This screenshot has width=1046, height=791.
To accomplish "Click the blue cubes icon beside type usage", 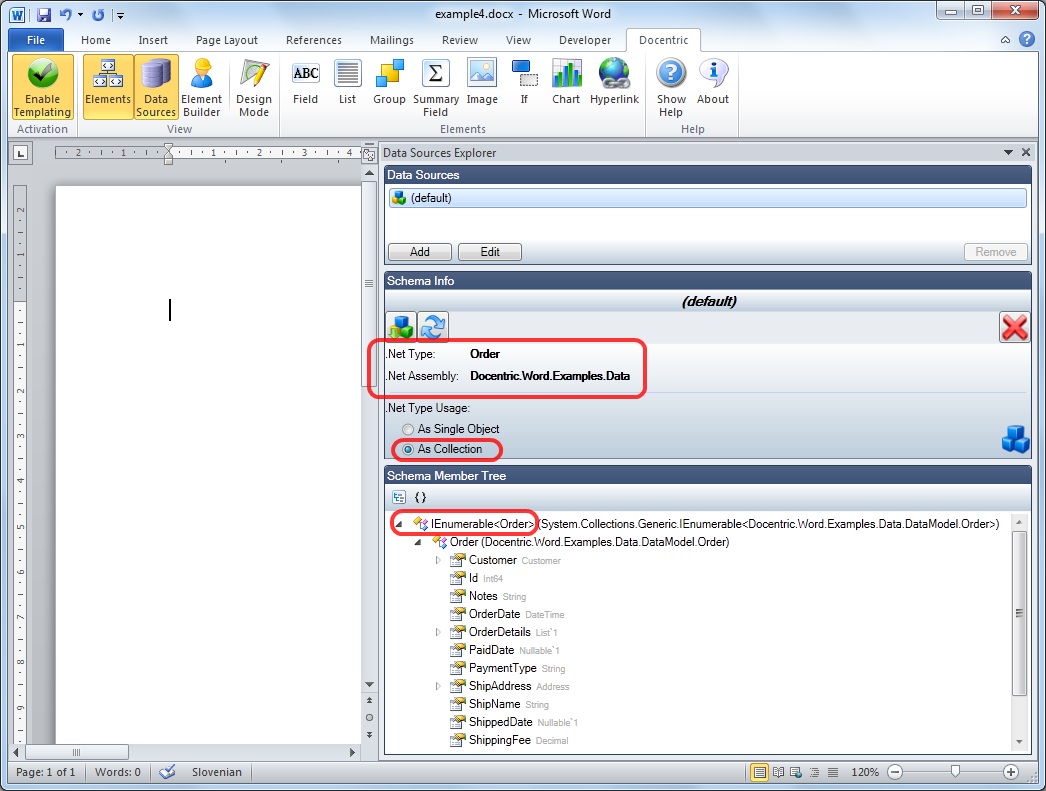I will tap(1015, 440).
